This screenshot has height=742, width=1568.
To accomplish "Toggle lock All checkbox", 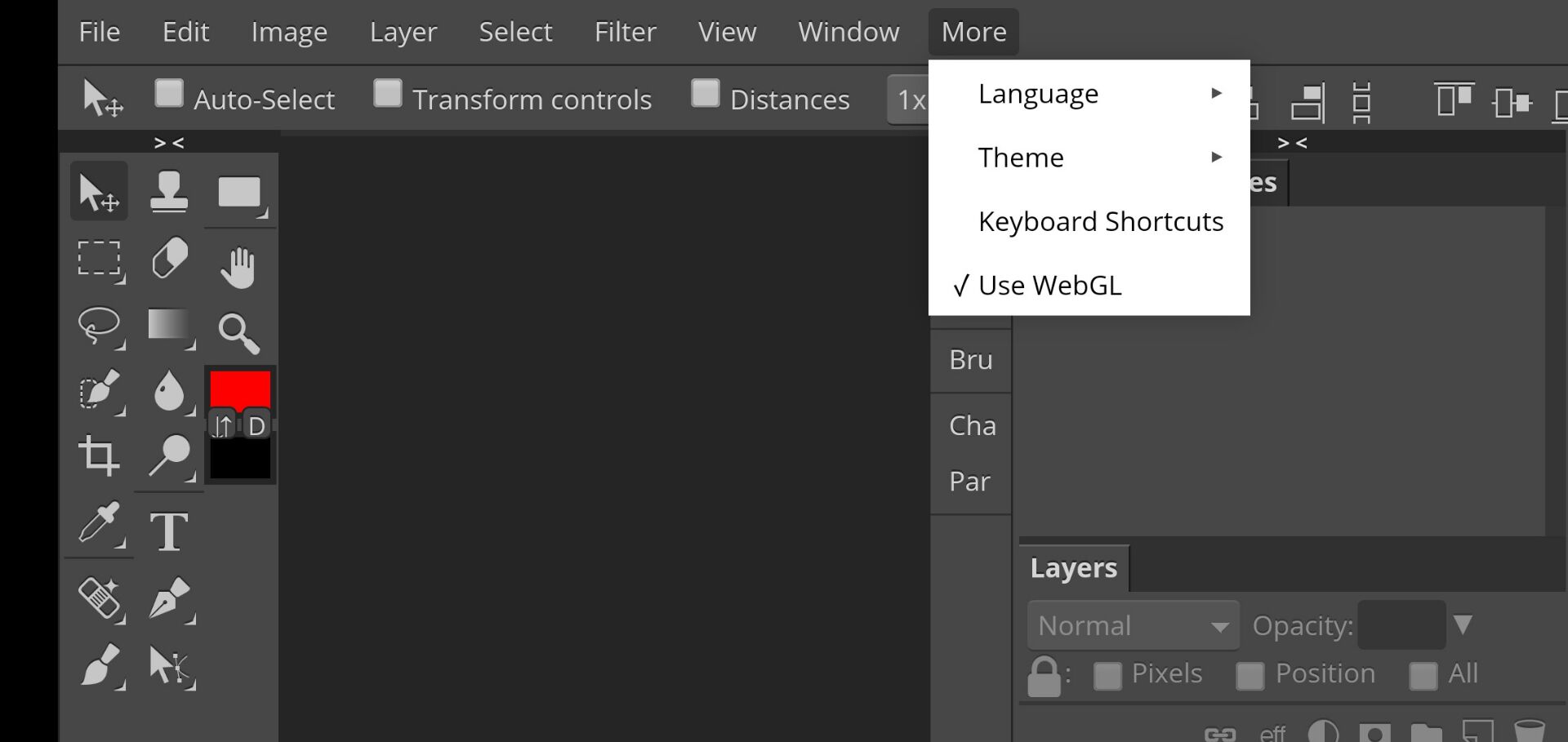I will [1423, 676].
